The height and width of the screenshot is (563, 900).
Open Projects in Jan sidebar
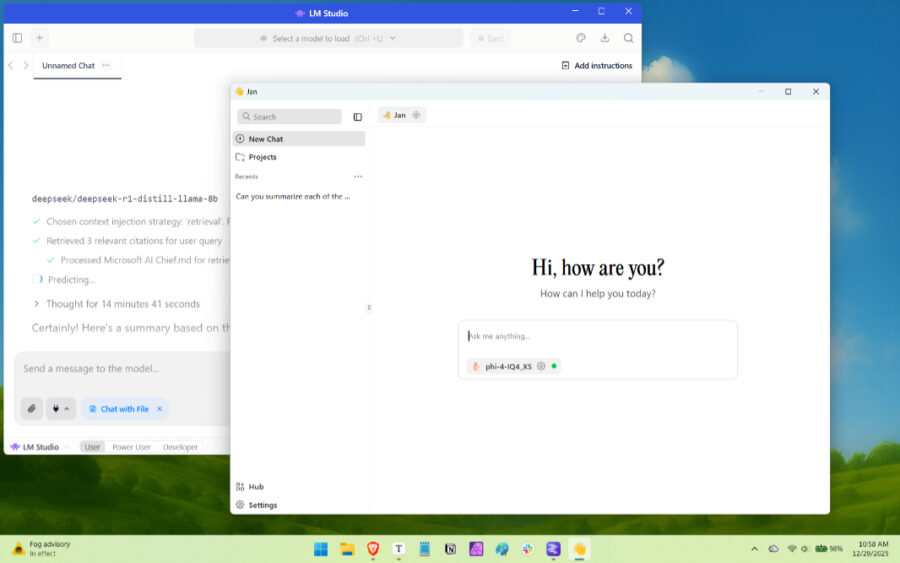262,157
